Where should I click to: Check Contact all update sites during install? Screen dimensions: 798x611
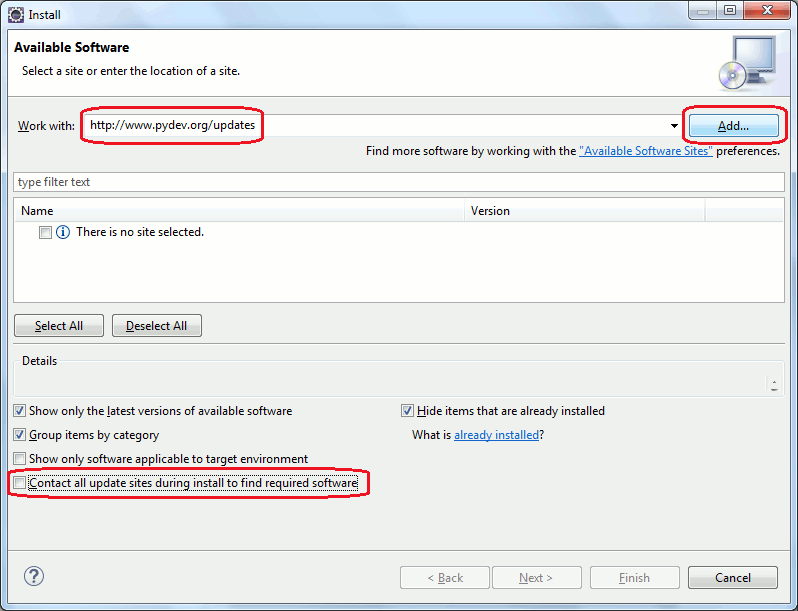click(20, 484)
